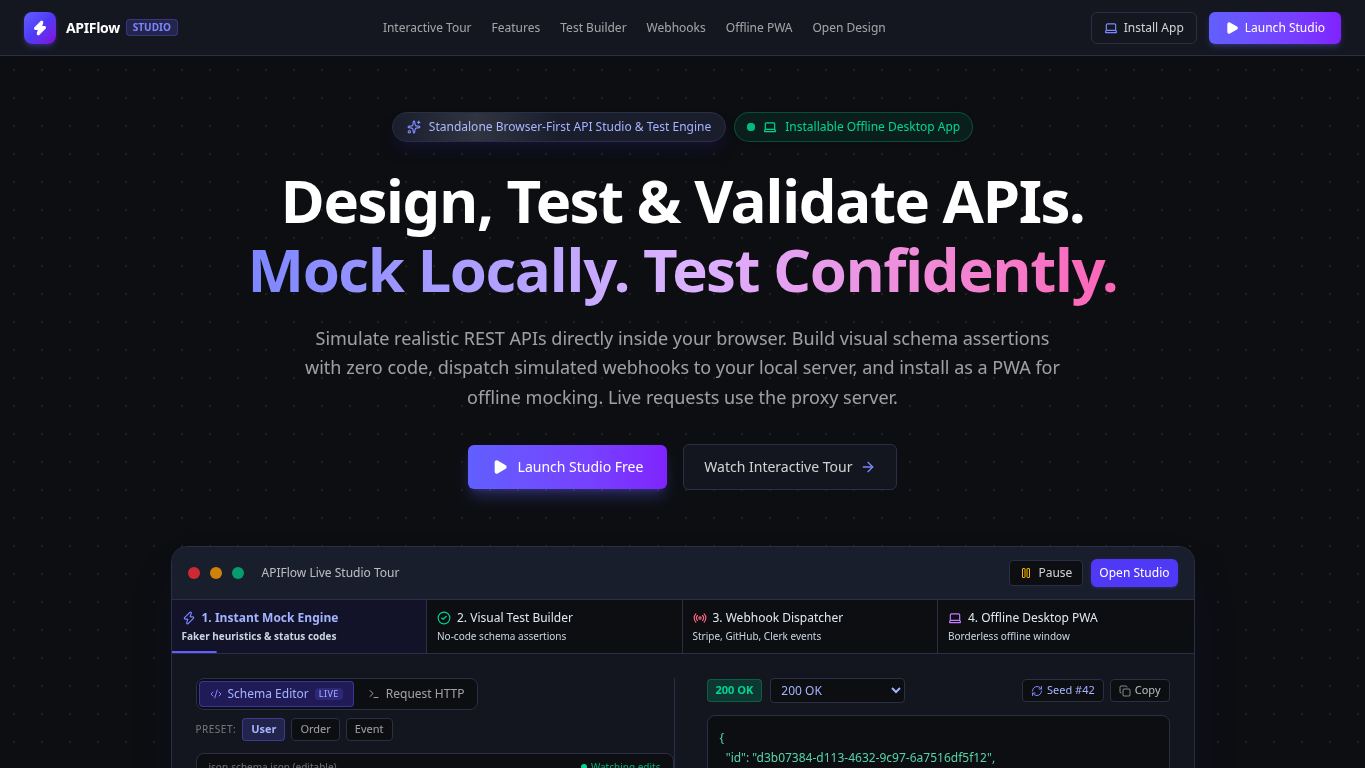The width and height of the screenshot is (1365, 768).
Task: Click the STUDIO badge beside APIFlow
Action: tap(152, 28)
